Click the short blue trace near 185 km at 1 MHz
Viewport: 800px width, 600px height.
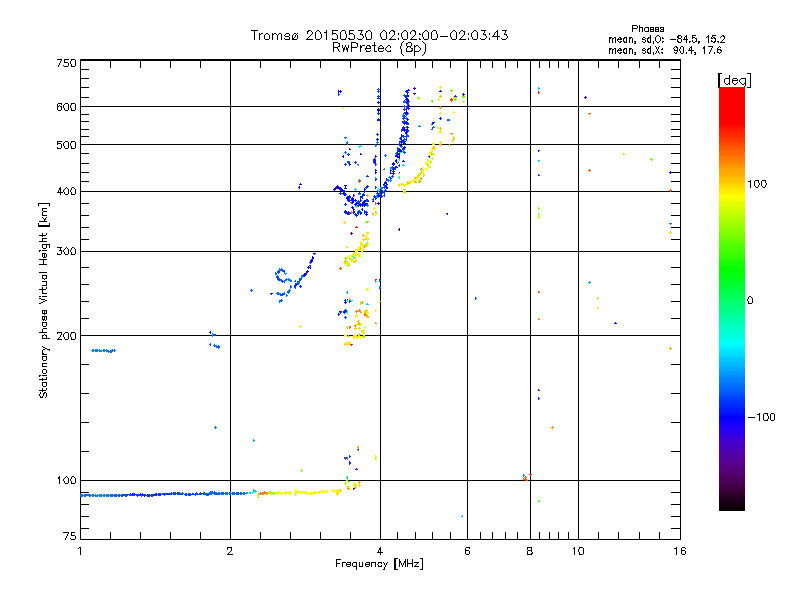coord(104,351)
